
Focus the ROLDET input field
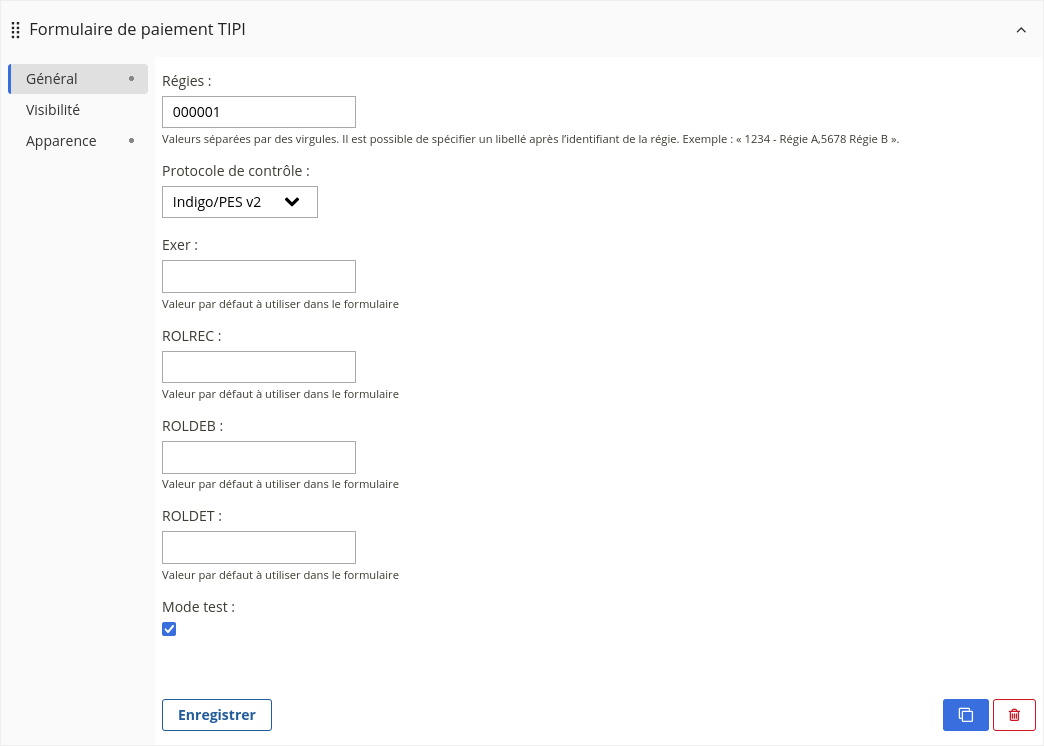[x=259, y=548]
